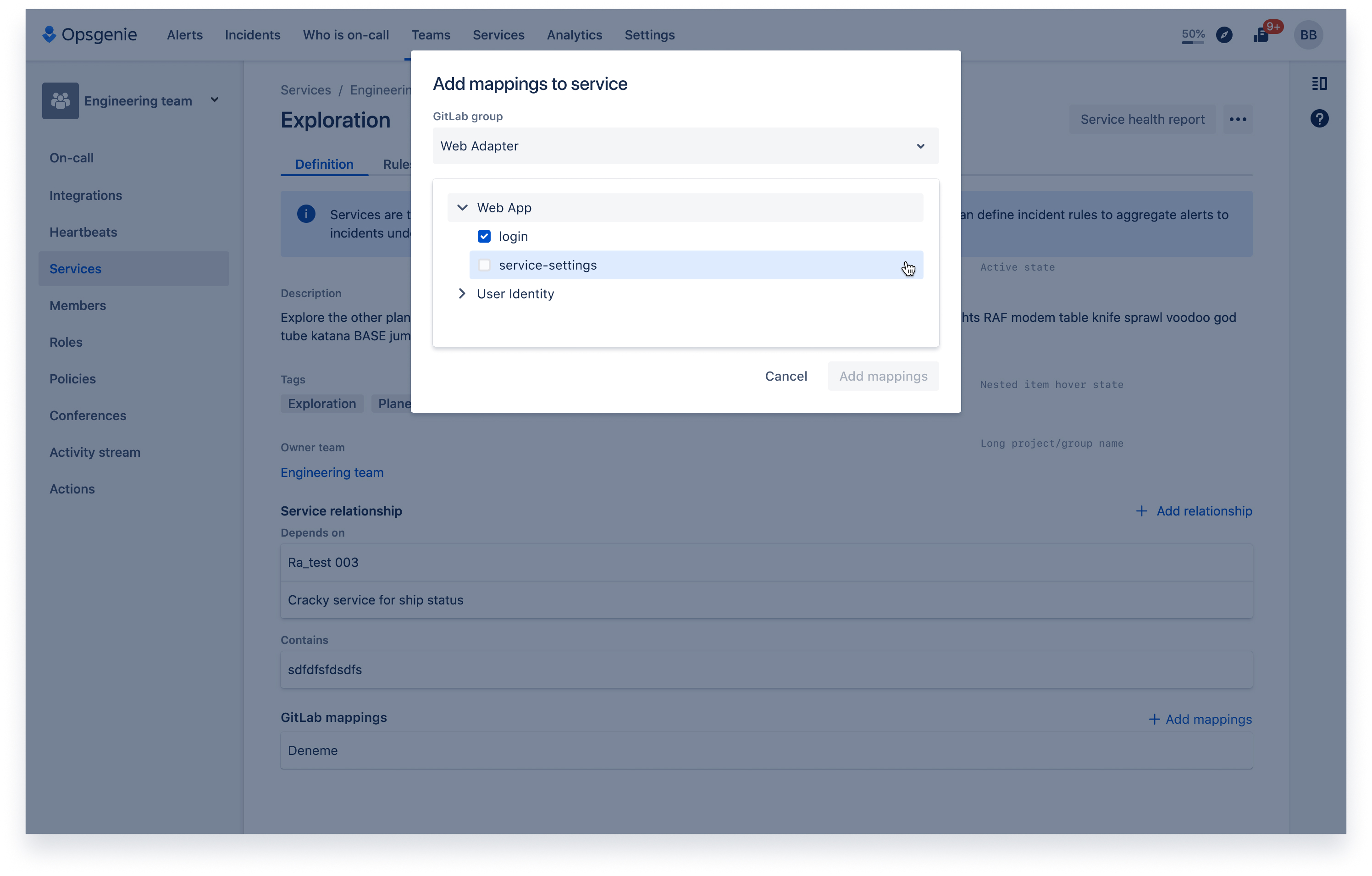Click the Engineering team avatar icon
The image size is (1372, 876).
tap(61, 101)
